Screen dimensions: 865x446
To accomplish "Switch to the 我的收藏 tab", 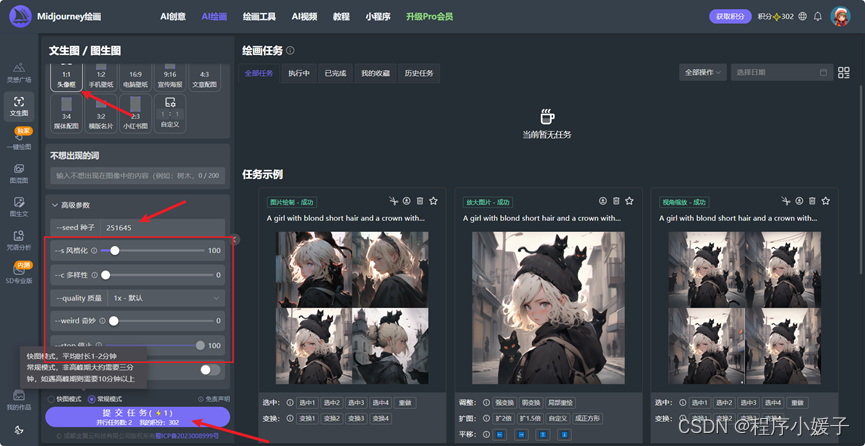I will (376, 73).
